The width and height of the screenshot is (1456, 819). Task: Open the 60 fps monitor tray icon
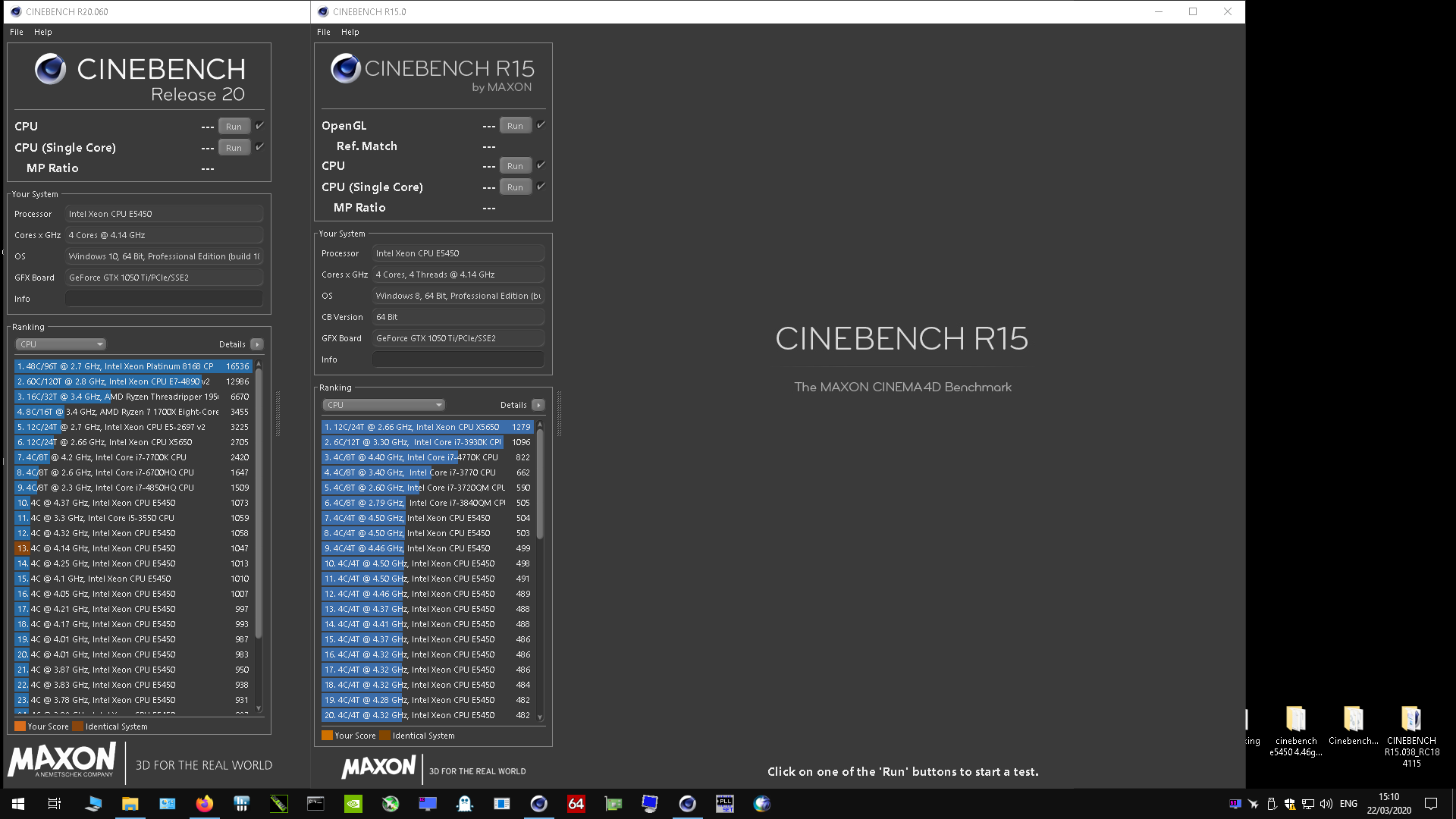pyautogui.click(x=1235, y=804)
